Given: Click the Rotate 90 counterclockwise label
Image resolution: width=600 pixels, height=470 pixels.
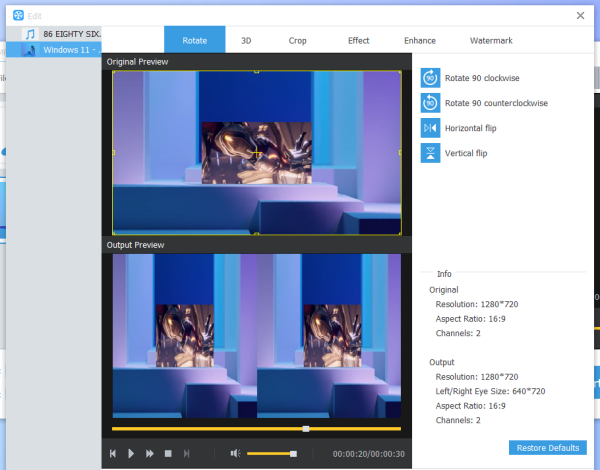Looking at the screenshot, I should [x=496, y=103].
